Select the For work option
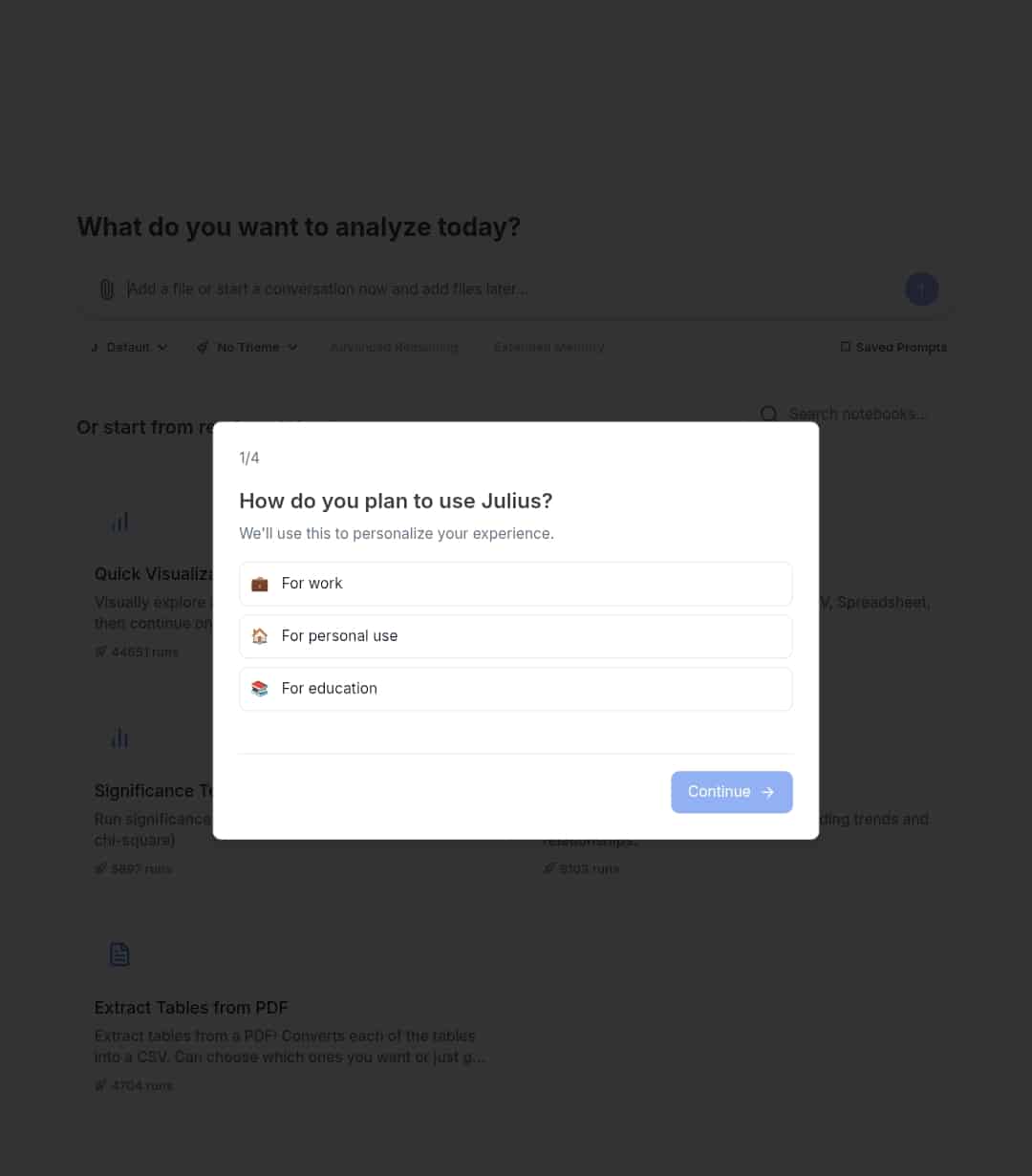 click(x=516, y=584)
